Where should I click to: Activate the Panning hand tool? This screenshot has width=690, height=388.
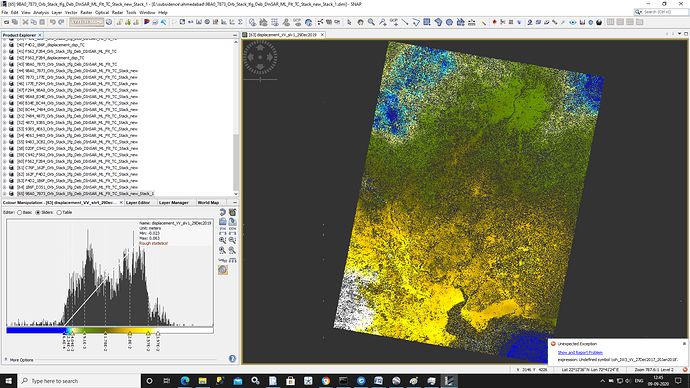[x=360, y=22]
